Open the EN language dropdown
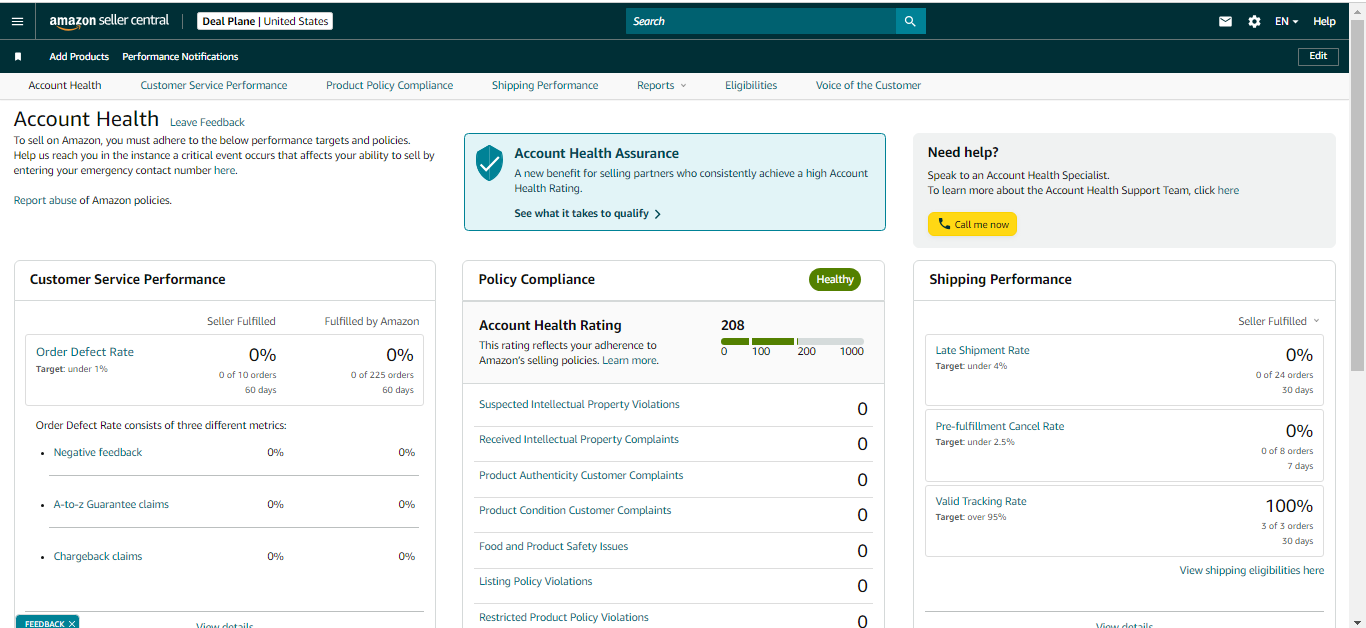Image resolution: width=1366 pixels, height=628 pixels. tap(1286, 21)
